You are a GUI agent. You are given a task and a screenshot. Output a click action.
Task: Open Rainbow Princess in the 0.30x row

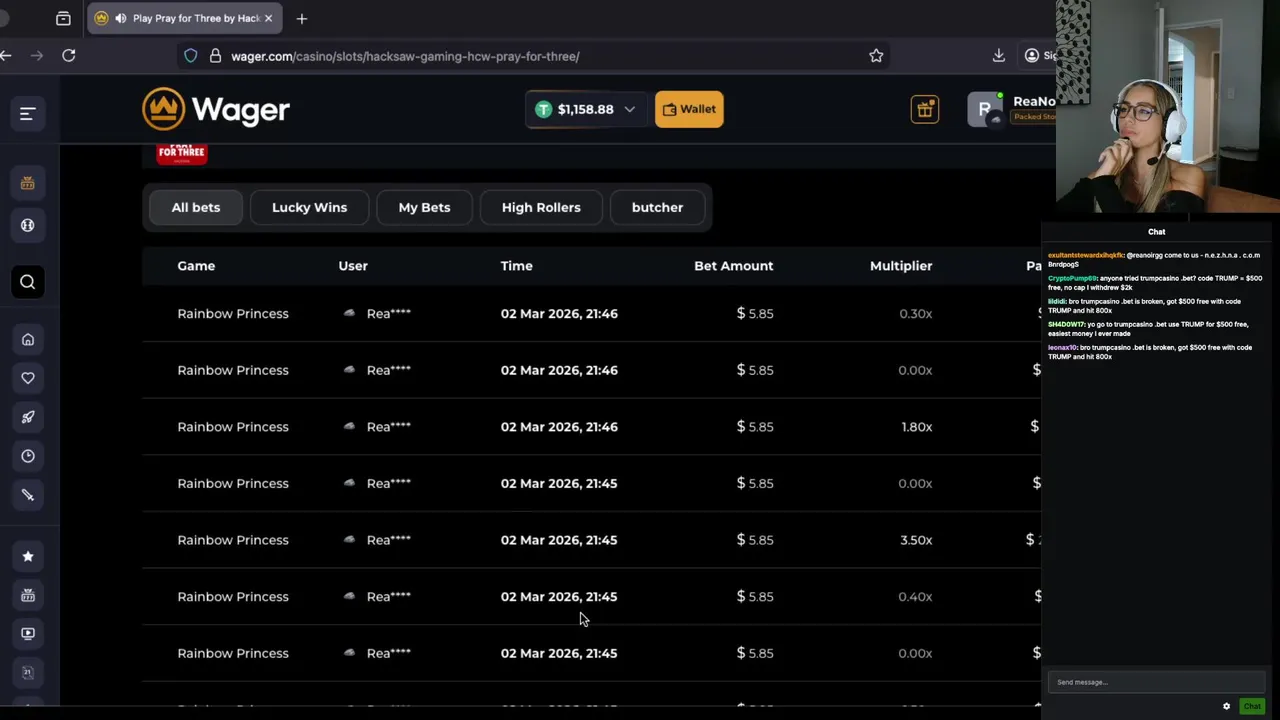point(233,314)
